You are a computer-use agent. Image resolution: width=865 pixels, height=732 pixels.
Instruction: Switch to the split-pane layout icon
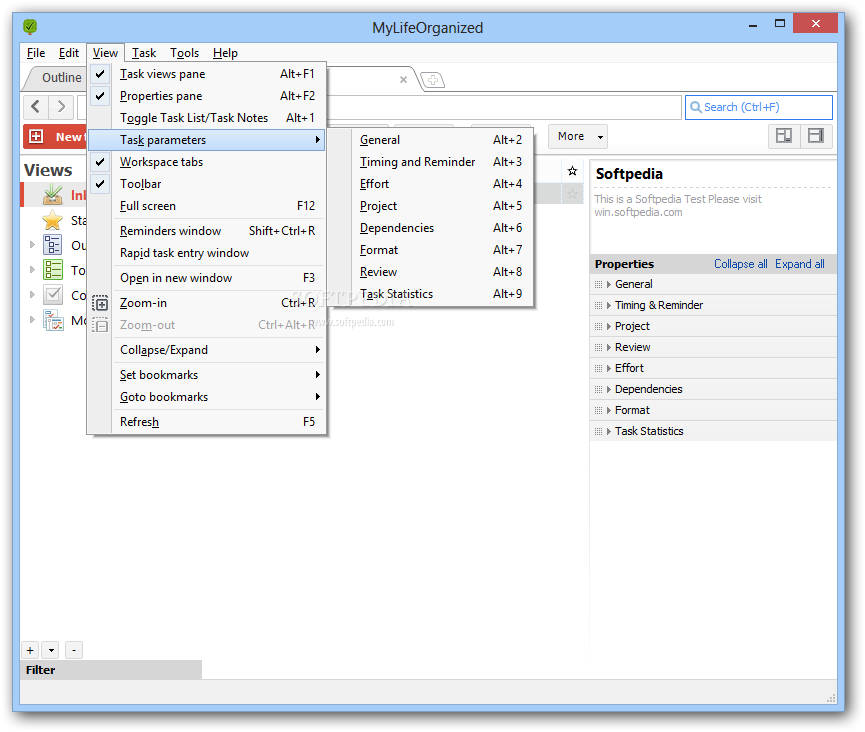784,136
